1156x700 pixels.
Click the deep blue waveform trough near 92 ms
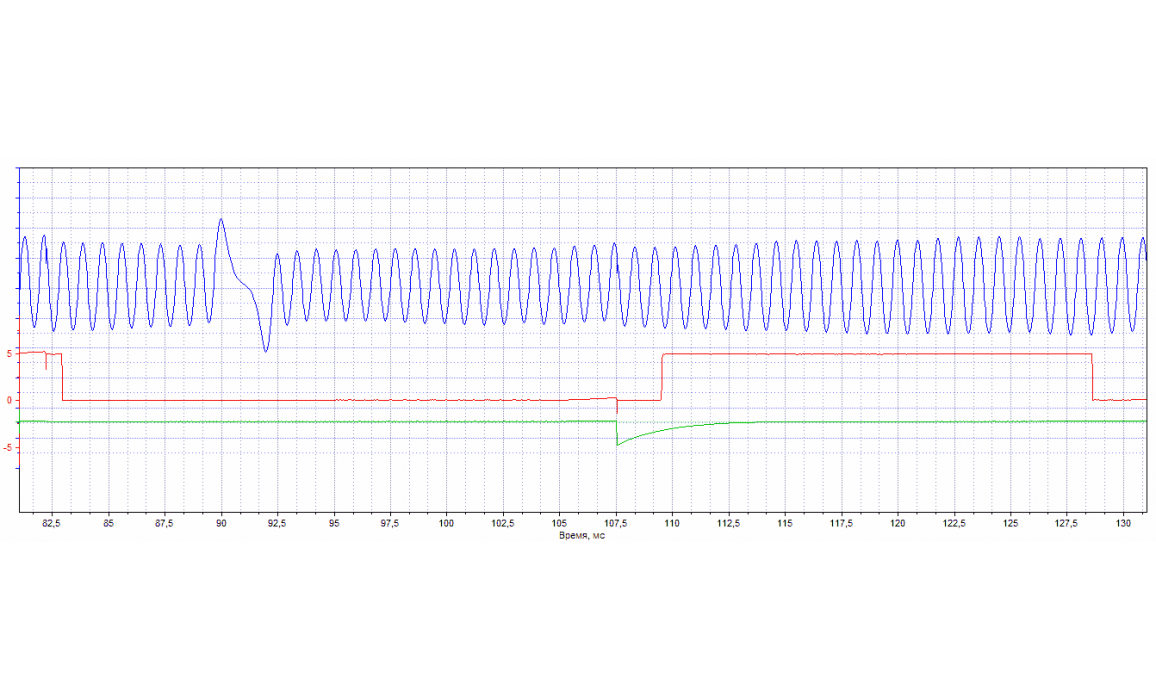(265, 350)
